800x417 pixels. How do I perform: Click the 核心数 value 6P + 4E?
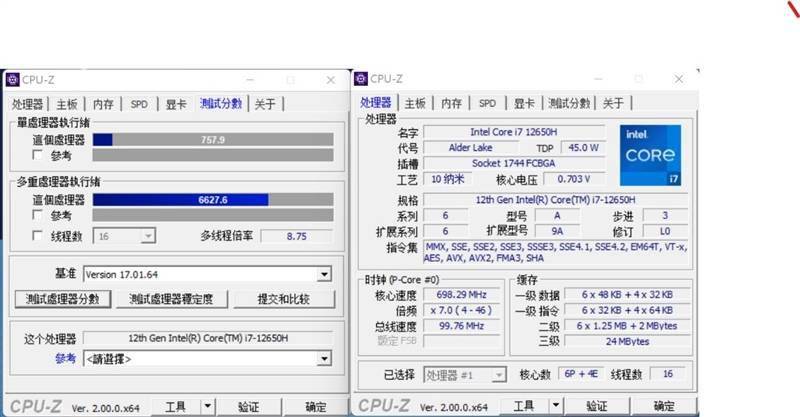[581, 374]
